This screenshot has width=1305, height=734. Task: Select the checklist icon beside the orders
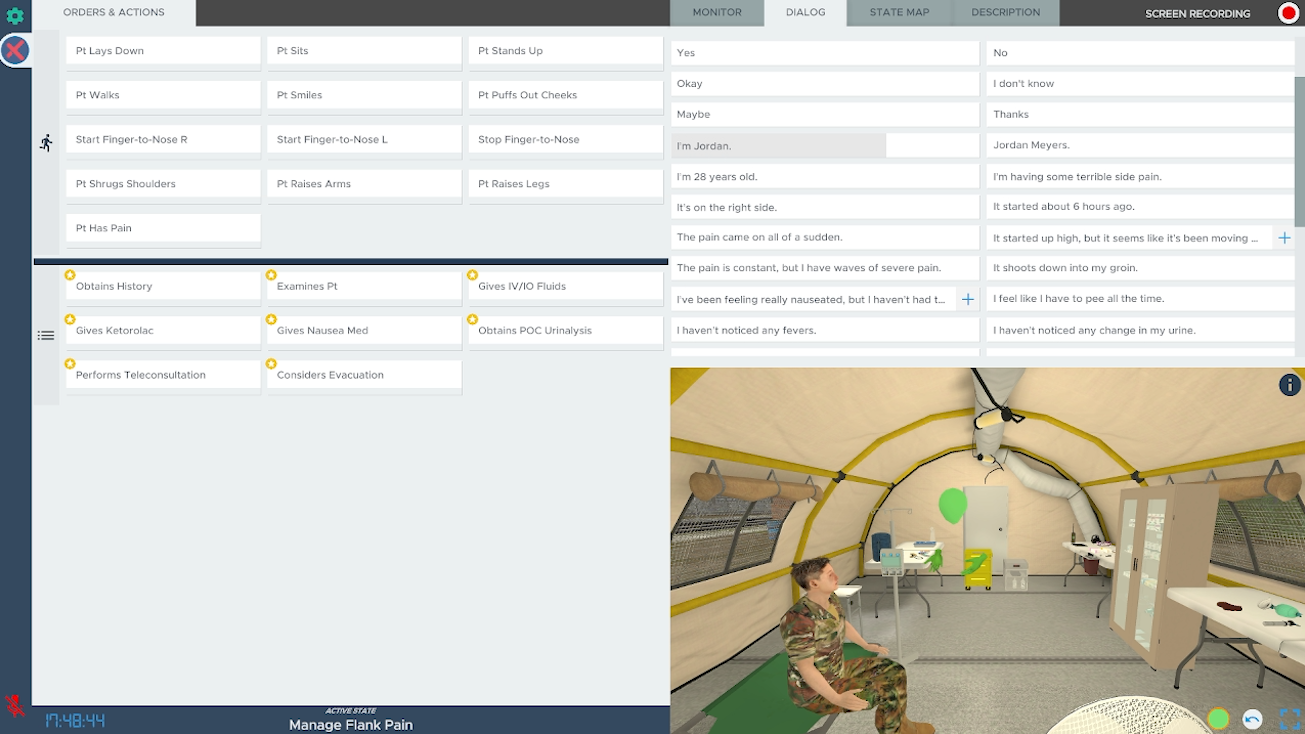pos(46,336)
